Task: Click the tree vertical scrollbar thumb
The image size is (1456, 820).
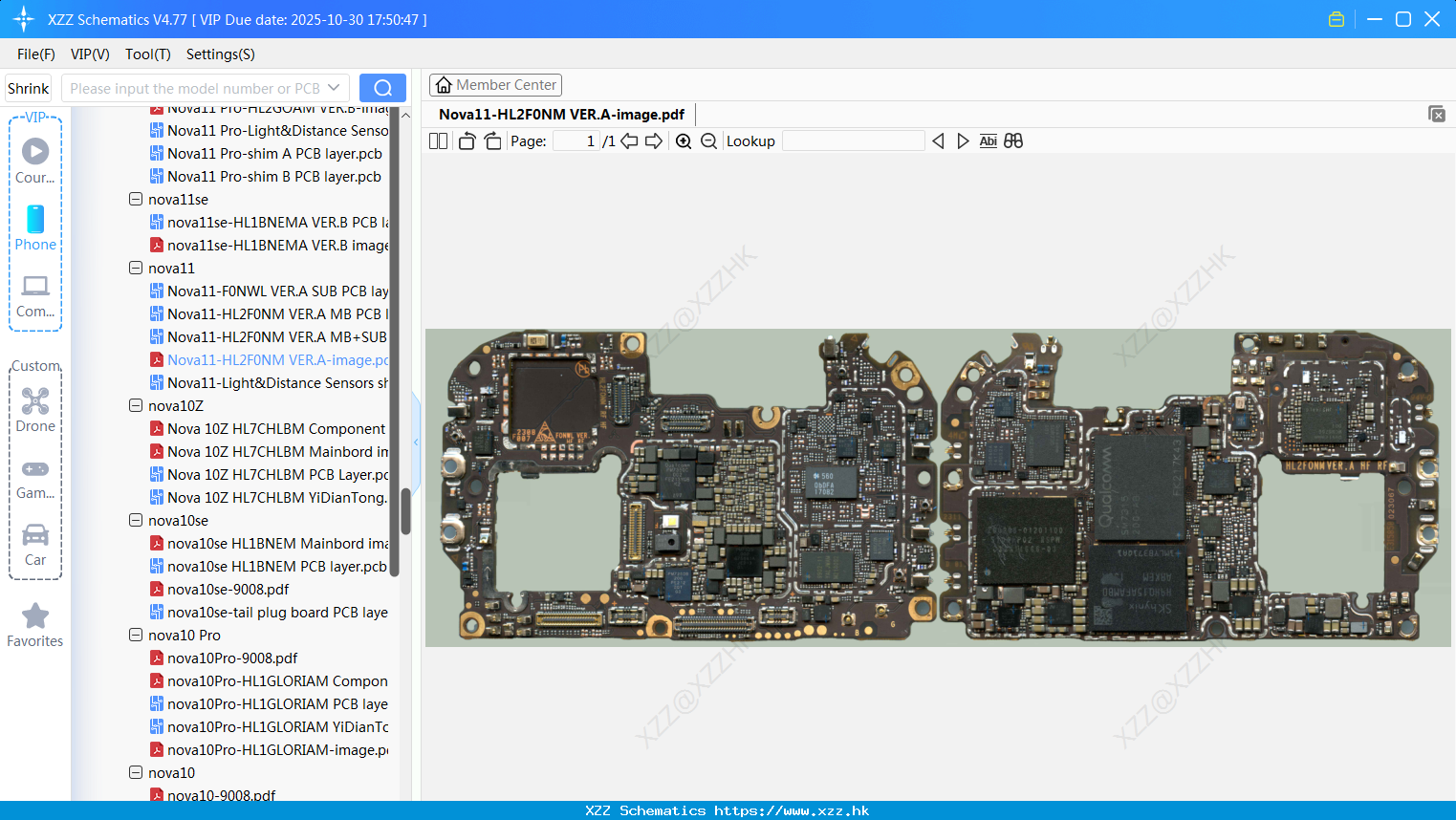Action: [405, 511]
